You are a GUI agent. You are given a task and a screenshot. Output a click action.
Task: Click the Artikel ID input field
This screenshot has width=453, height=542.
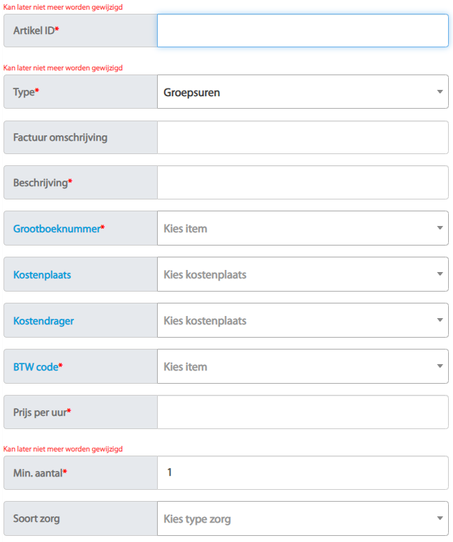click(x=303, y=31)
